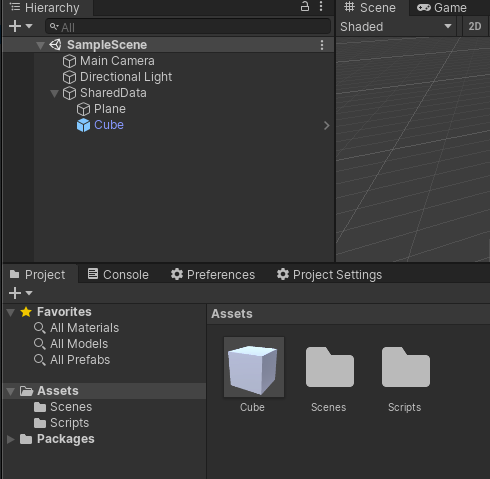This screenshot has height=479, width=490.
Task: Collapse the SampleScene foldout arrow
Action: click(x=40, y=45)
